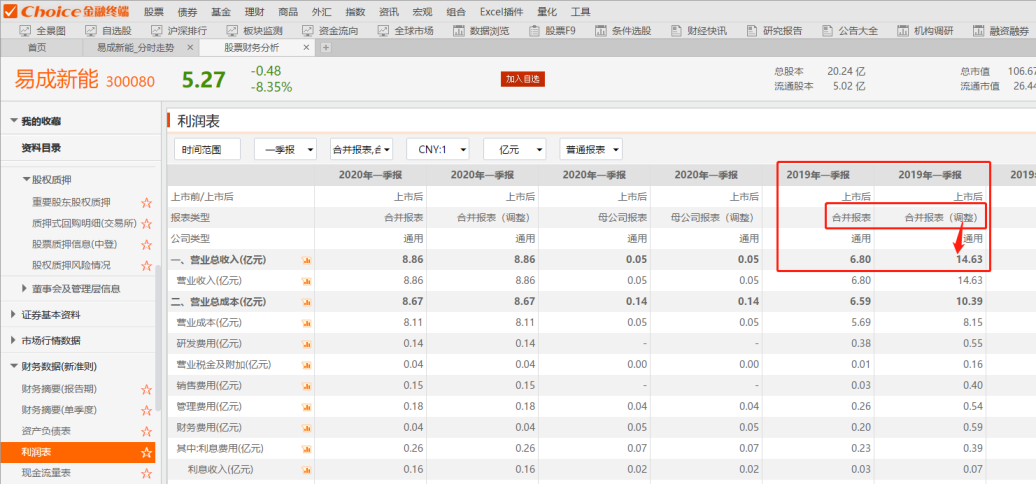The width and height of the screenshot is (1036, 484).
Task: Click chart icon beside 财务费用 row
Action: (306, 427)
